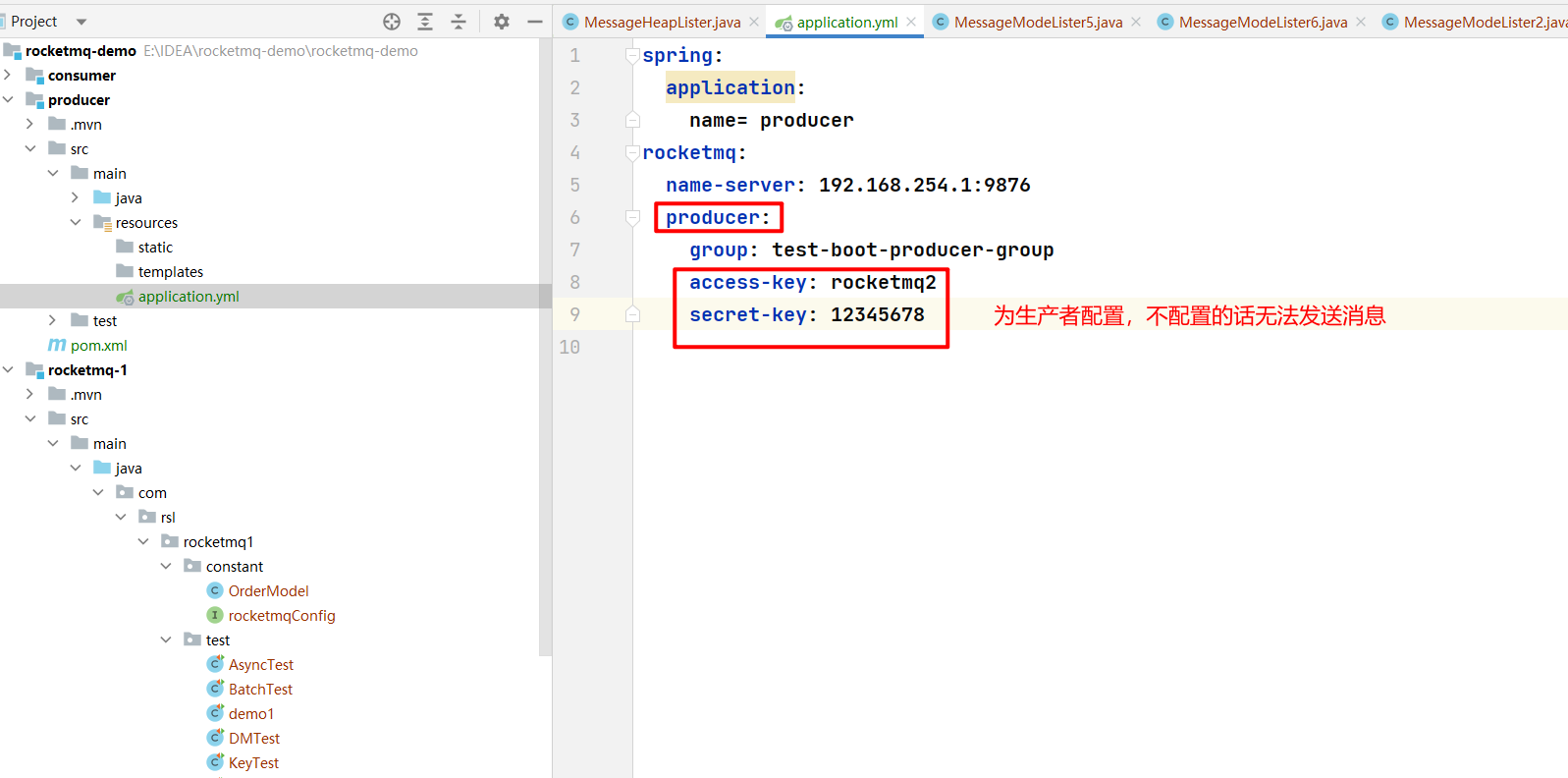Click the access-key value rocketmq2
Image resolution: width=1568 pixels, height=778 pixels.
click(x=884, y=282)
